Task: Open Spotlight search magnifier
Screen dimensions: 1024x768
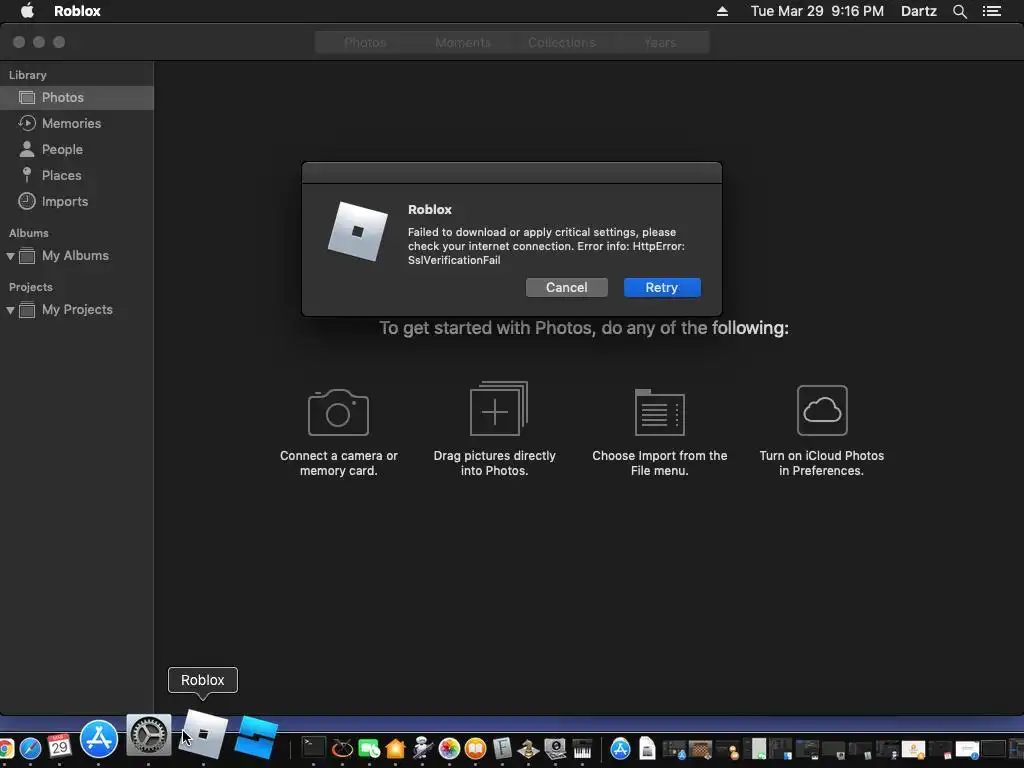Action: 960,11
